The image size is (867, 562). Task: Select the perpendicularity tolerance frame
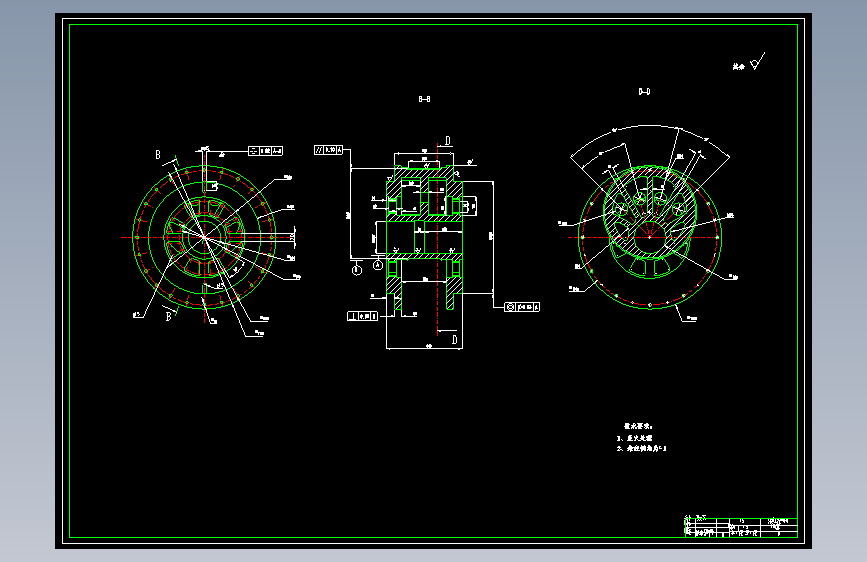click(362, 316)
